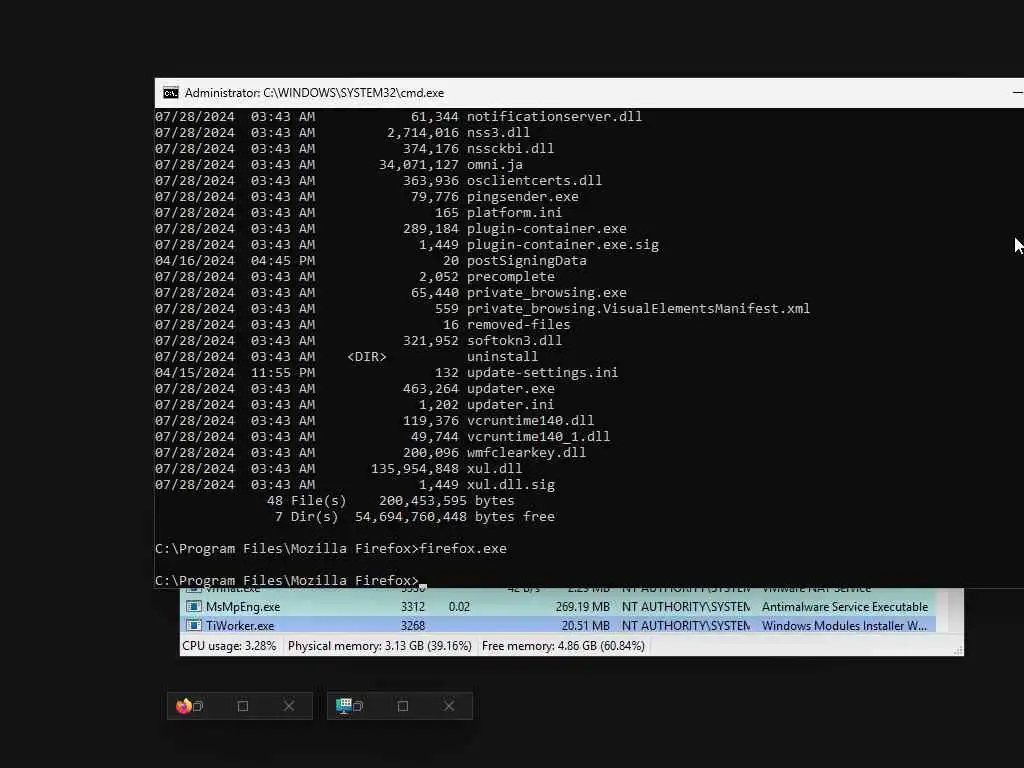Click the cmd.exe icon in the title bar

tap(170, 93)
